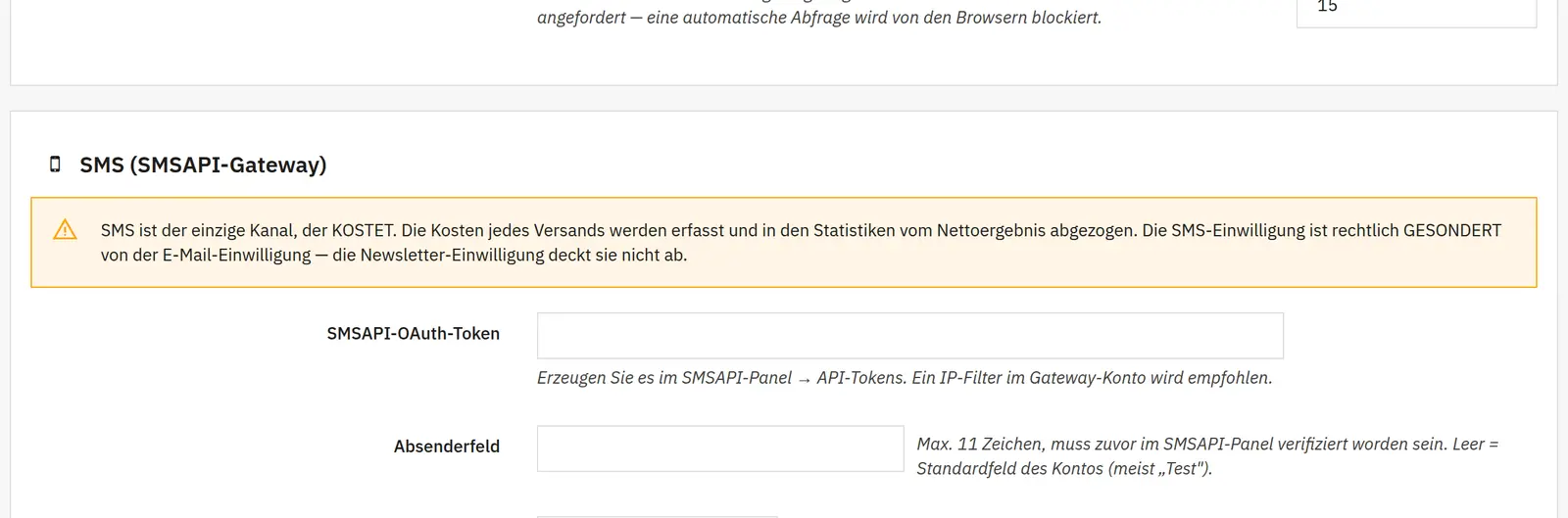Click the phone icon beside SMS heading
Screen dimensions: 1568x518
[x=55, y=165]
